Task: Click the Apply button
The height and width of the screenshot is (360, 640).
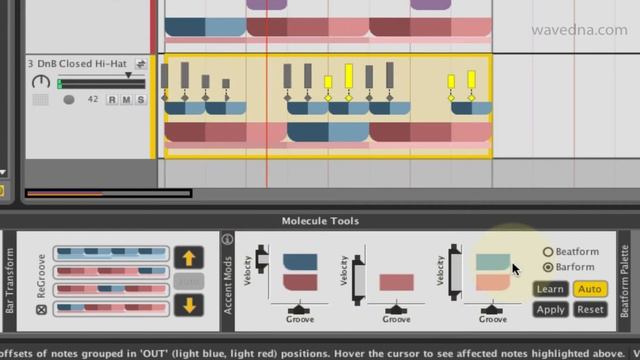Action: (550, 309)
